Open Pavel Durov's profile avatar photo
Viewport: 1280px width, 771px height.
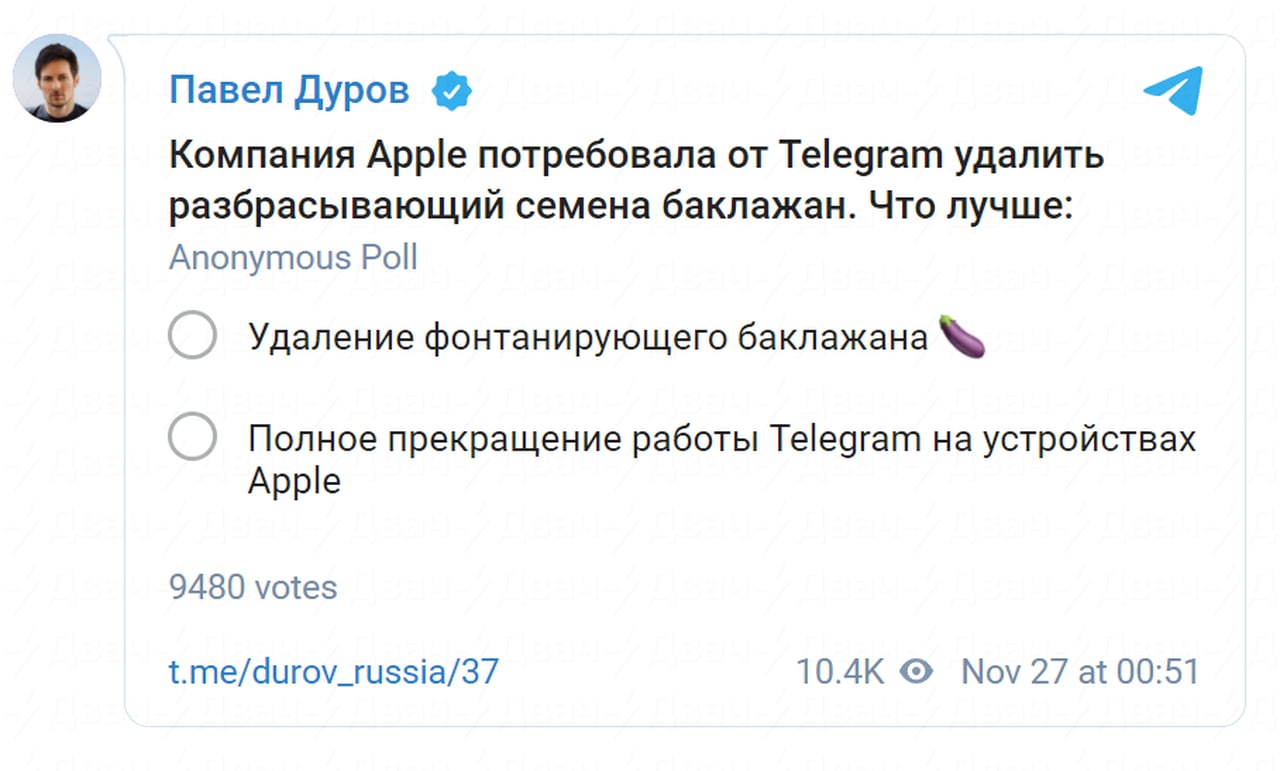(x=57, y=78)
